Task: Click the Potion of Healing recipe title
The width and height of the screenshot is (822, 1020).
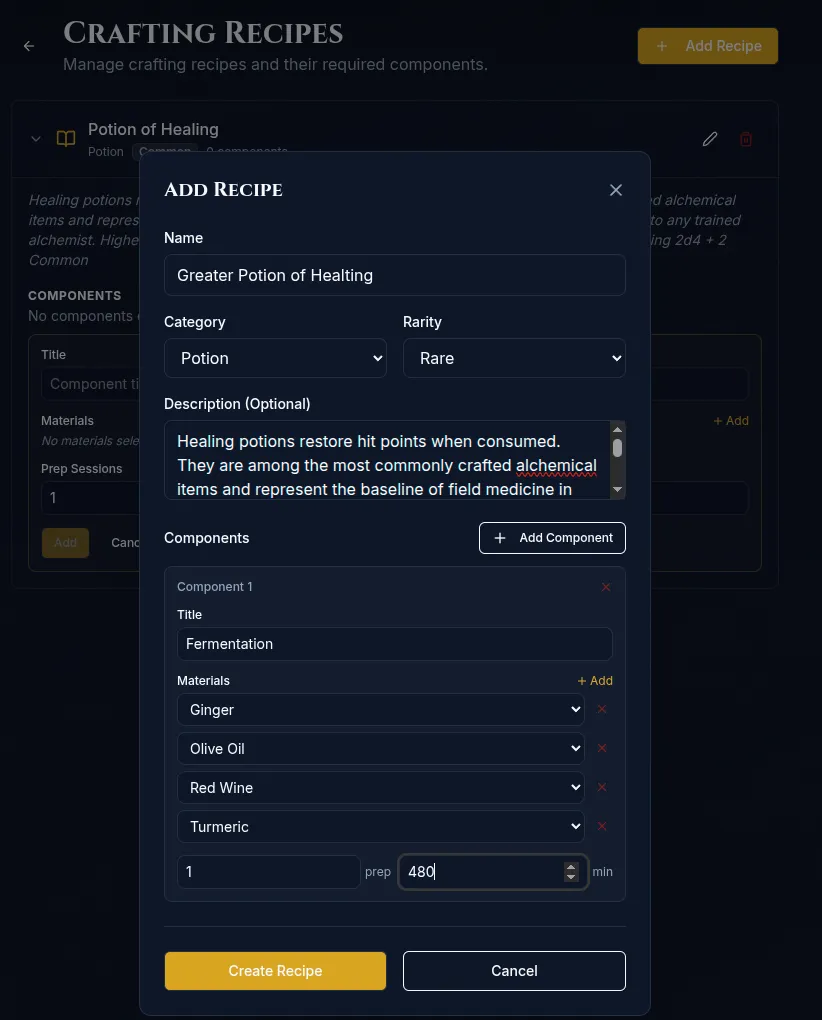Action: point(153,129)
